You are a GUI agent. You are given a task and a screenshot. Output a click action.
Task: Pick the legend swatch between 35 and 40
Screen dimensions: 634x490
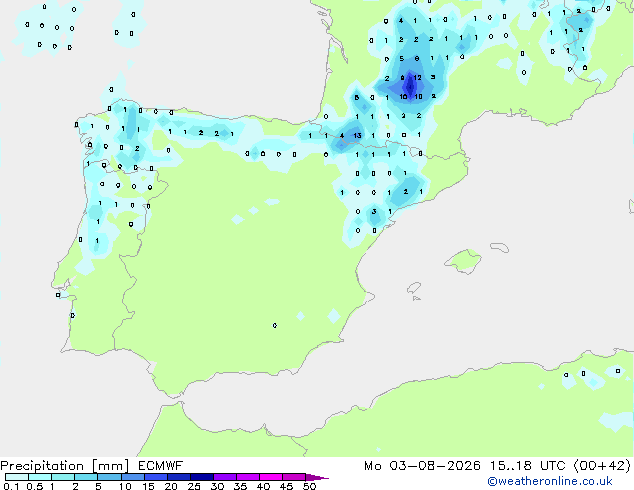(x=248, y=477)
